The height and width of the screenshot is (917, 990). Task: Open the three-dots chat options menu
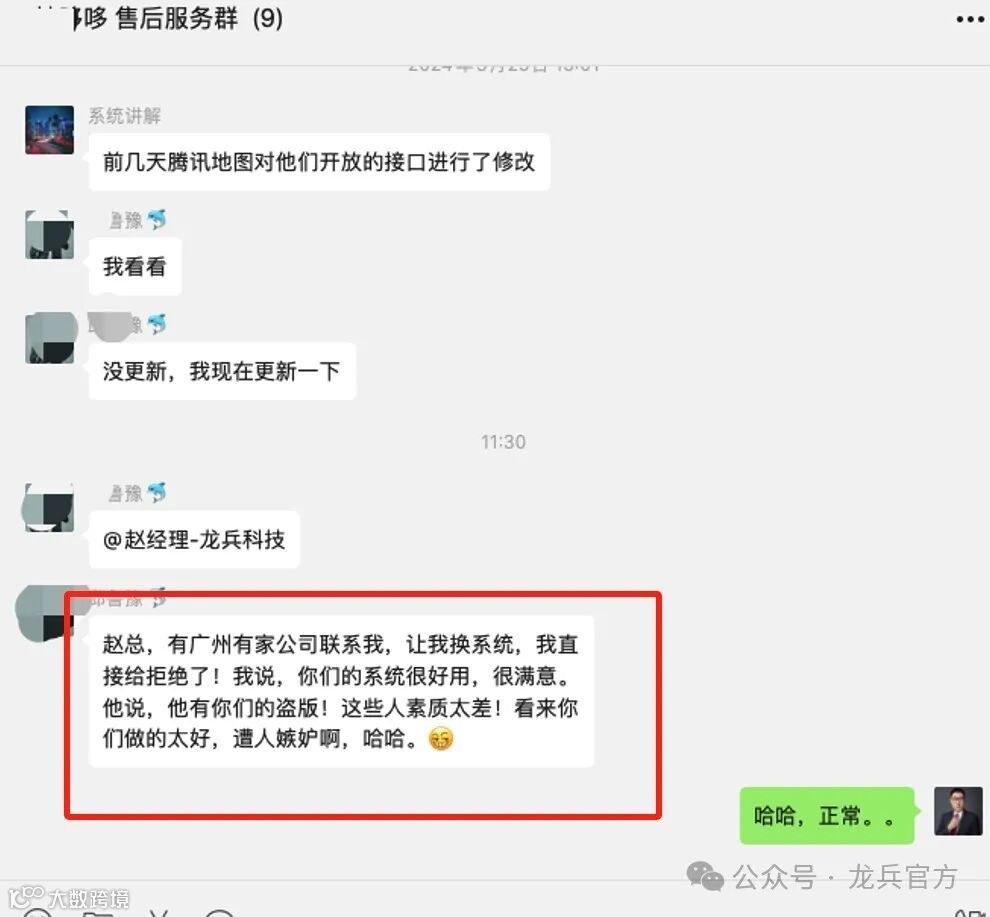coord(970,19)
